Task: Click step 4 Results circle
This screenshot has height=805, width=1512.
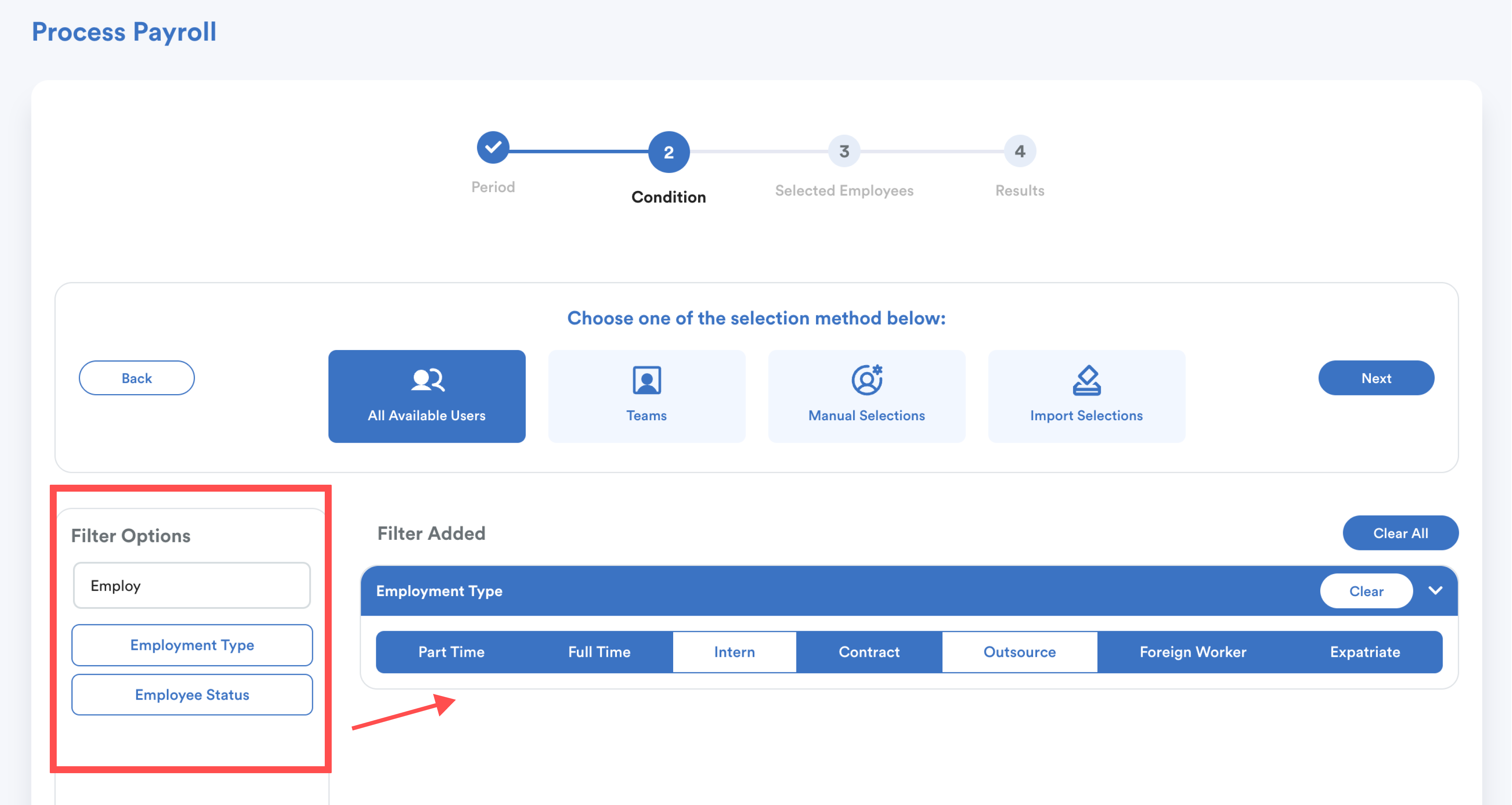Action: 1020,151
